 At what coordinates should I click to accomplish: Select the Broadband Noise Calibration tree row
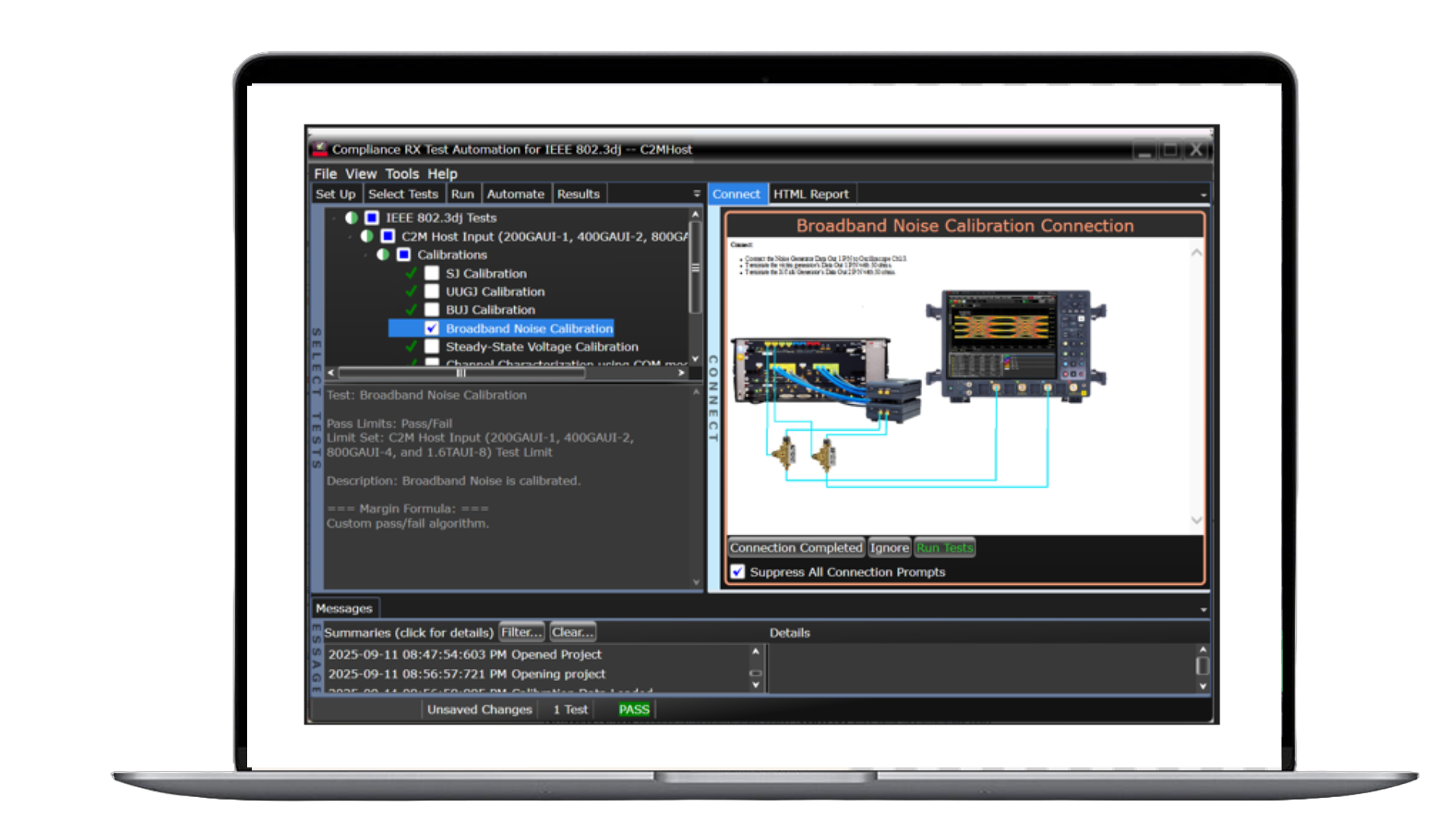pyautogui.click(x=501, y=328)
